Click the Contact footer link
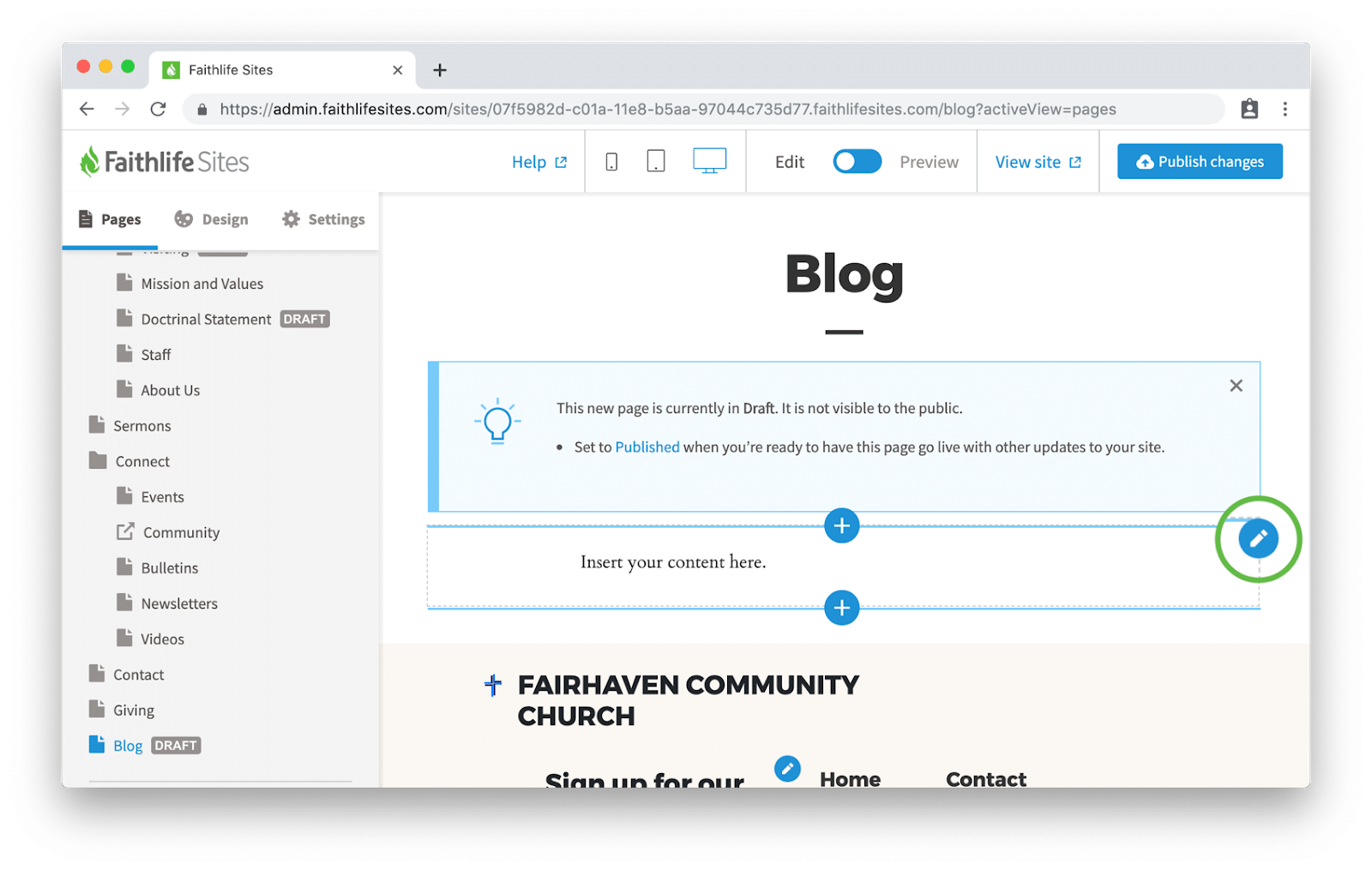 [x=986, y=778]
